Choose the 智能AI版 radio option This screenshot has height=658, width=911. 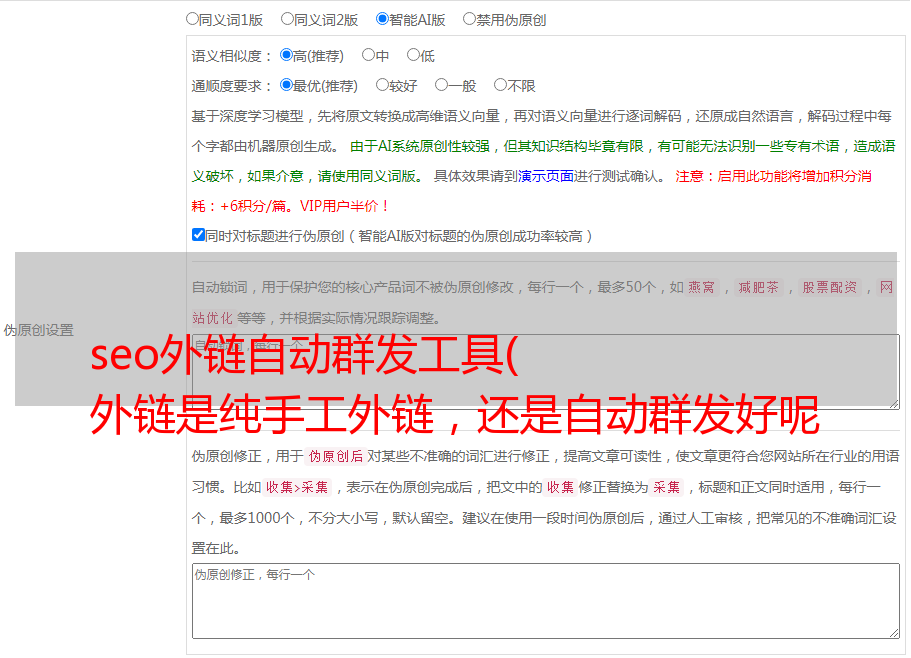382,19
